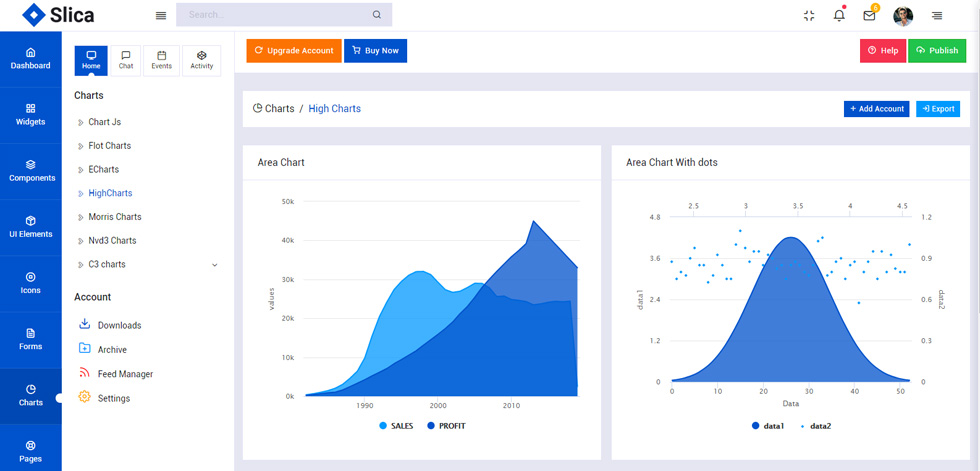Screen dimensions: 980x471
Task: Open ECharts menu item
Action: coord(103,169)
